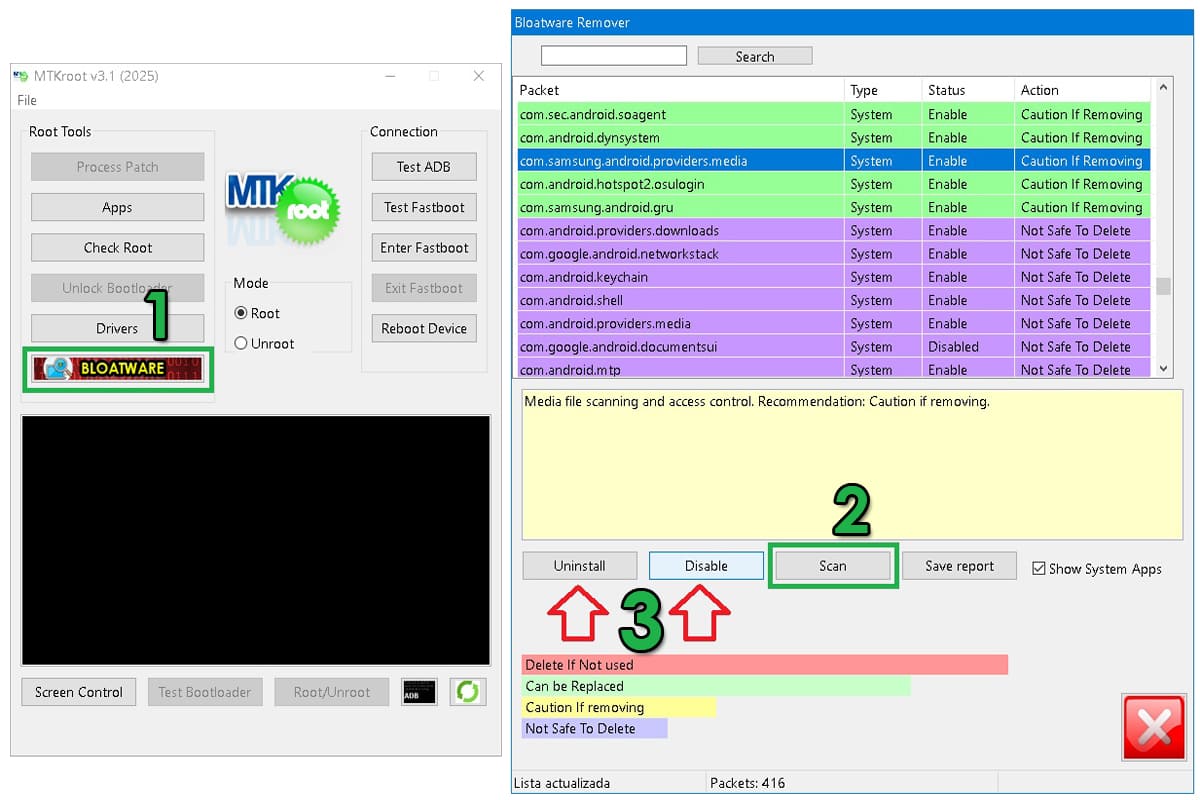Click the Disabled status of documentsui
This screenshot has height=800, width=1200.
point(953,347)
